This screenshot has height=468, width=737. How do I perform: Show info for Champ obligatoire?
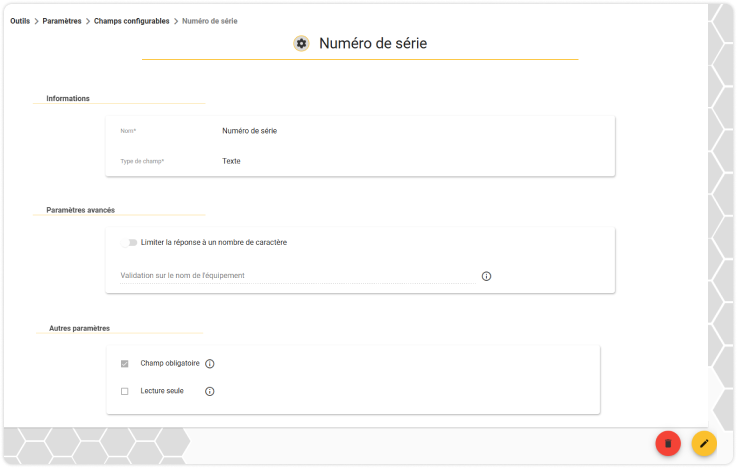pos(210,364)
